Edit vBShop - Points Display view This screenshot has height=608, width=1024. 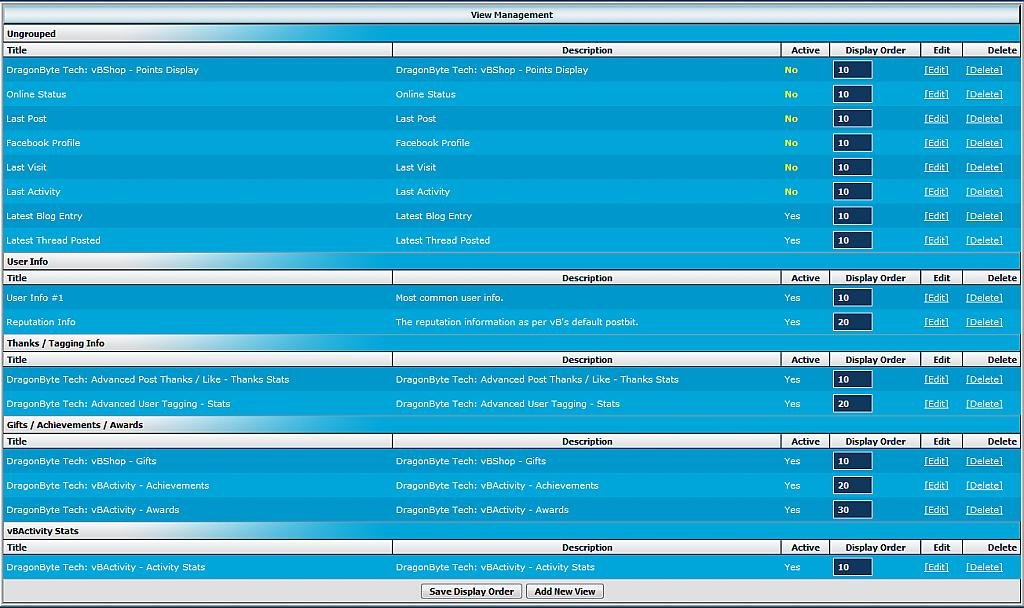(936, 70)
